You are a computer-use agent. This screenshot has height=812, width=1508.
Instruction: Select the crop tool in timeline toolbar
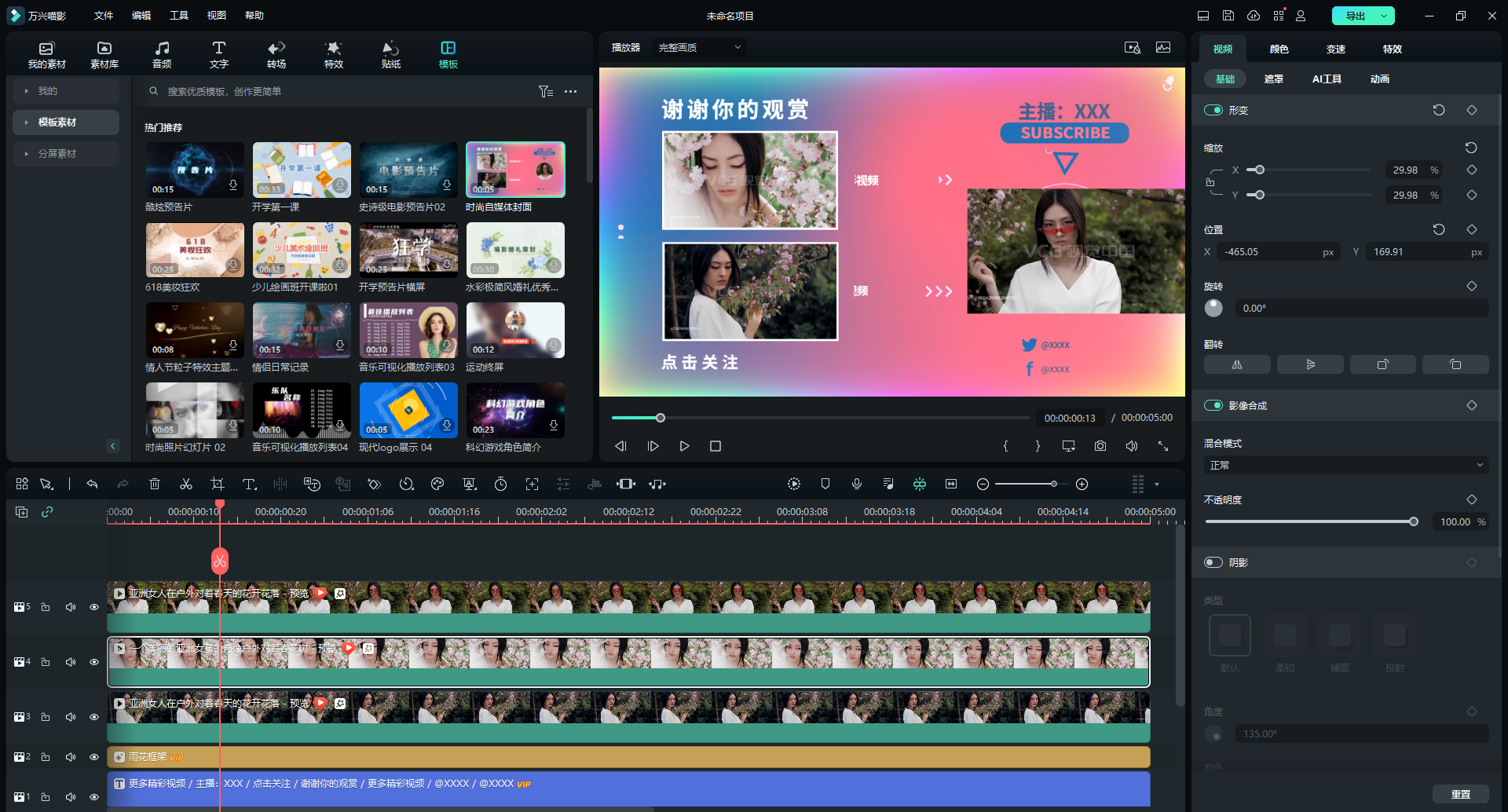coord(218,484)
